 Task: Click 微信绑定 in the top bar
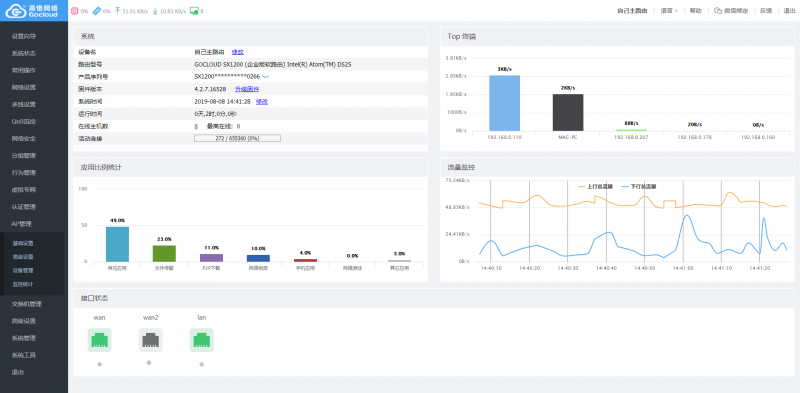point(736,11)
